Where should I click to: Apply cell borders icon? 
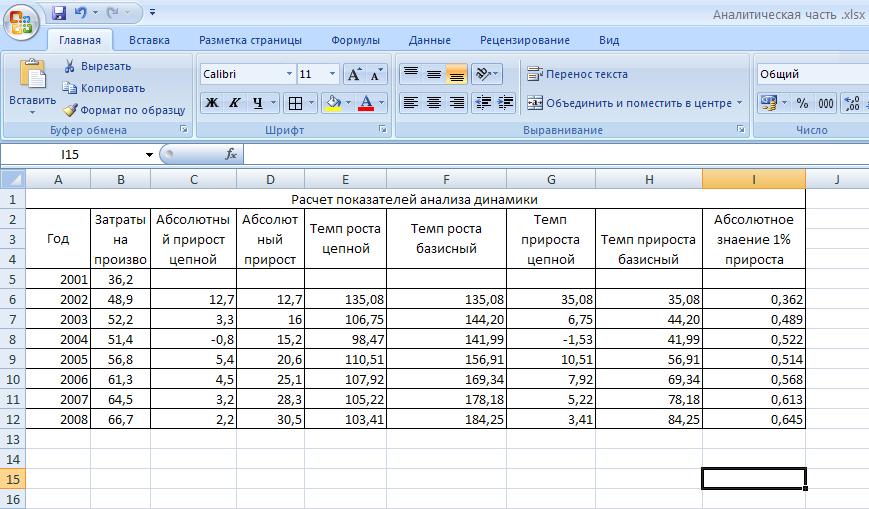pos(295,103)
